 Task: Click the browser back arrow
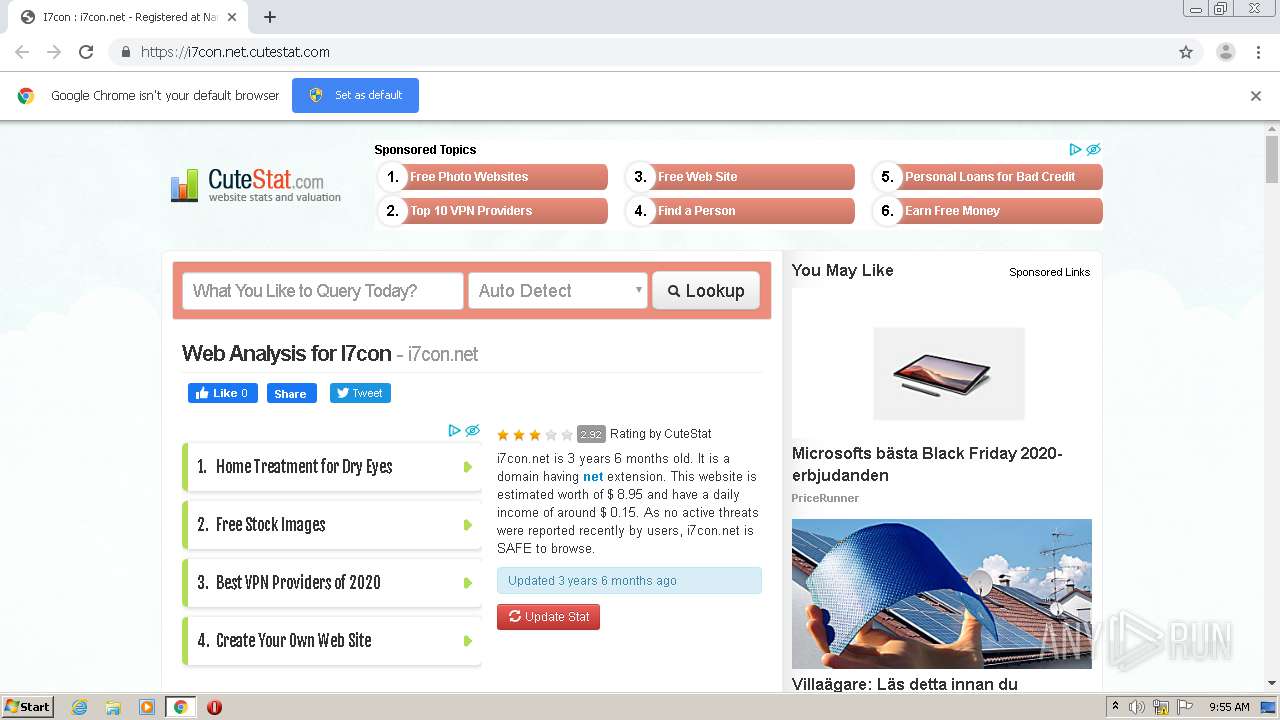click(22, 52)
